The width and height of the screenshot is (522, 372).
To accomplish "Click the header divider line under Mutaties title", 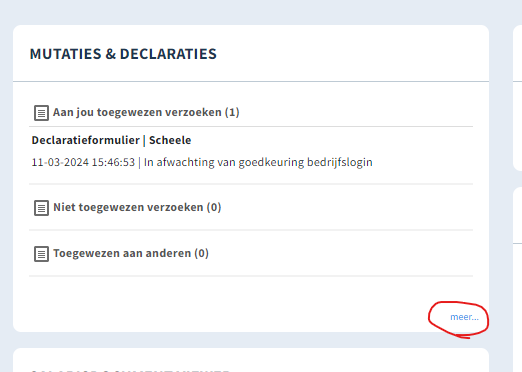I will pyautogui.click(x=251, y=81).
